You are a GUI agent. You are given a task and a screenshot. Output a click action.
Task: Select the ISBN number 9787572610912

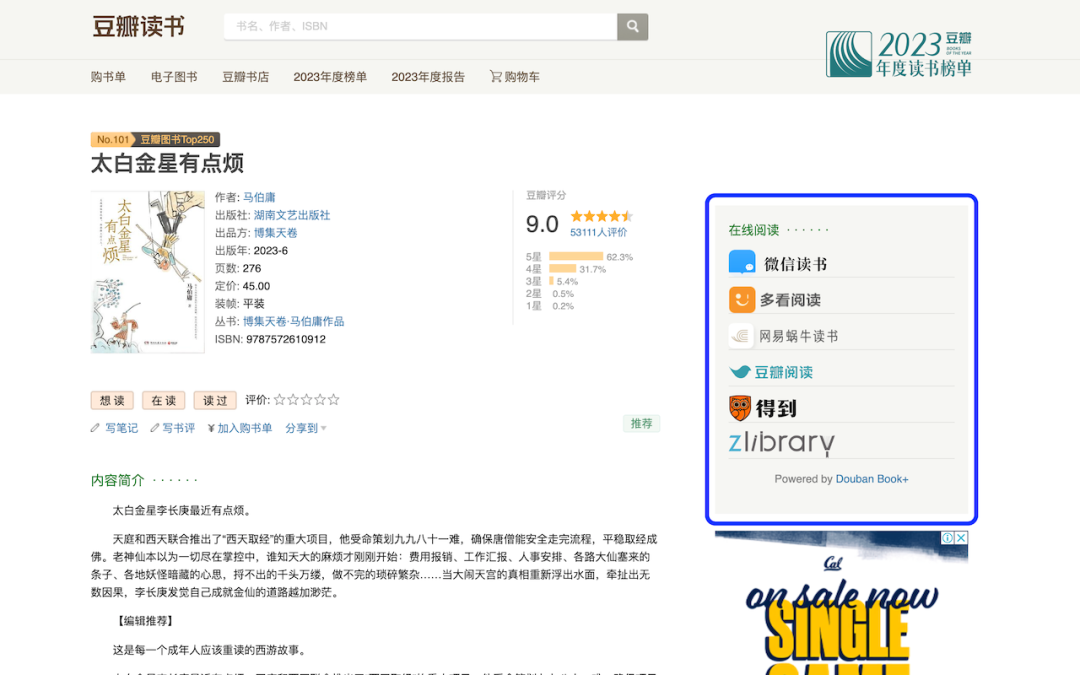coord(286,339)
